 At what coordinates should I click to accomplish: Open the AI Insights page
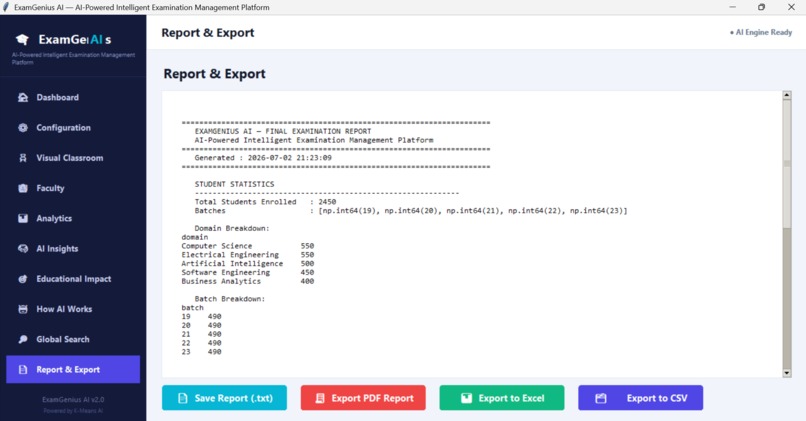(73, 249)
